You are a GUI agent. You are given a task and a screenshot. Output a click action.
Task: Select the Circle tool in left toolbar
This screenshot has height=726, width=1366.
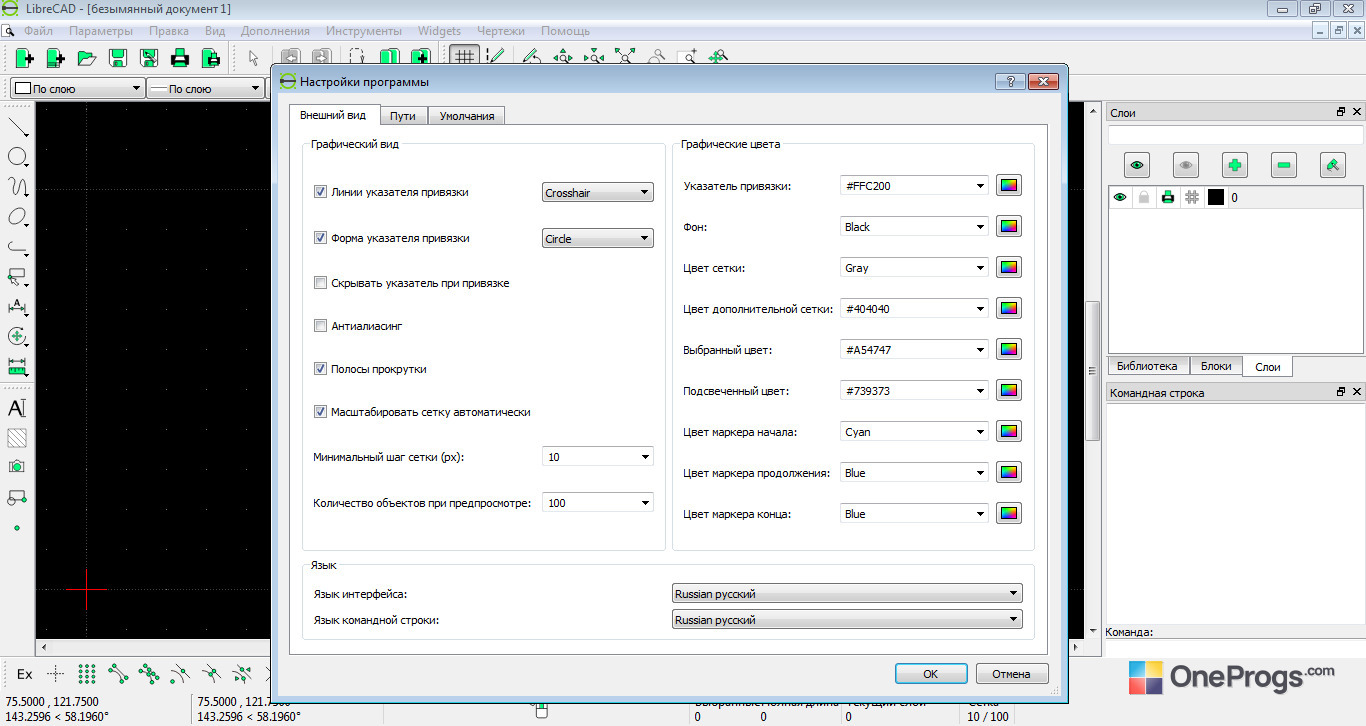(x=18, y=157)
